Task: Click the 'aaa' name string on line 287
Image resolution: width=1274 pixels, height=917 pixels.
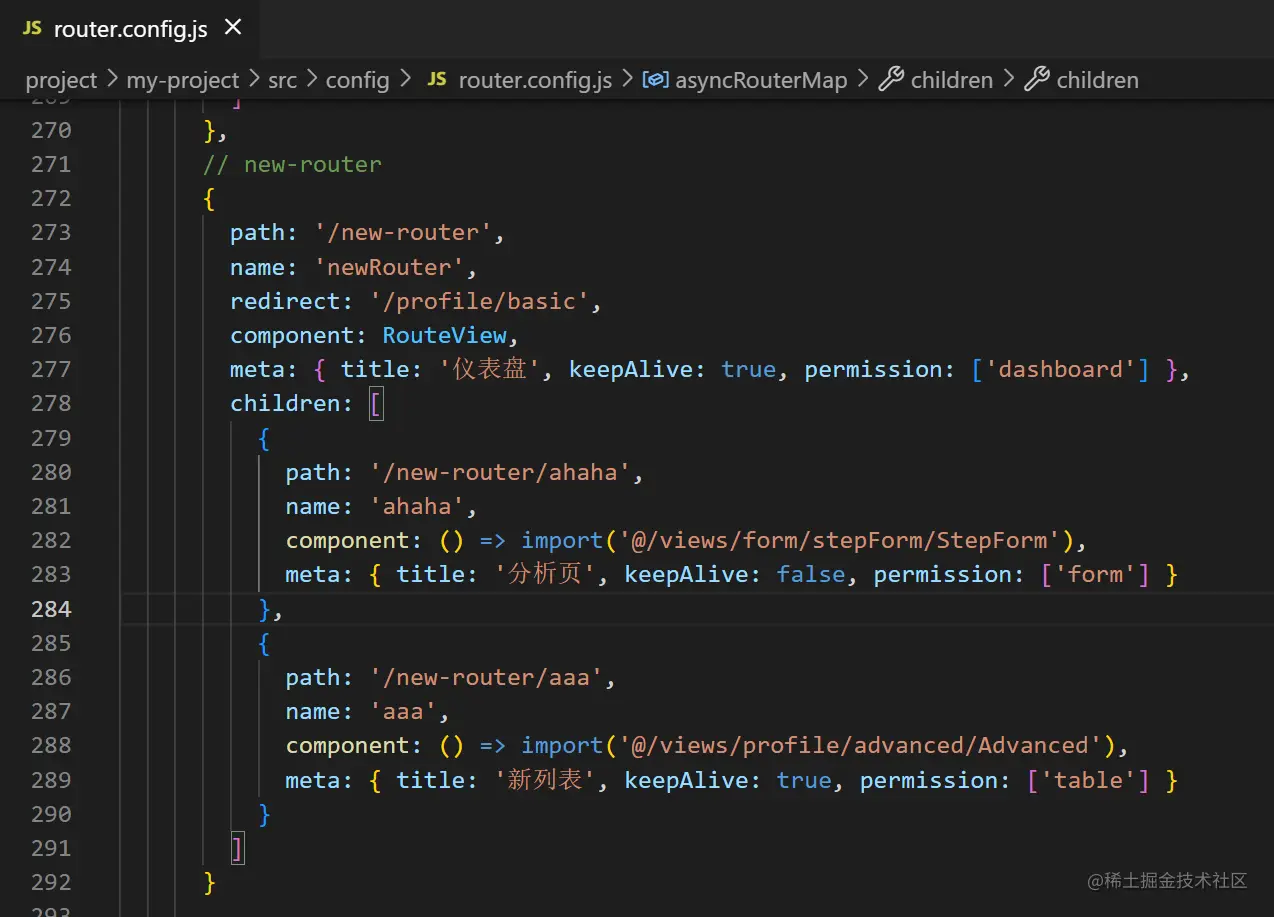Action: 404,711
